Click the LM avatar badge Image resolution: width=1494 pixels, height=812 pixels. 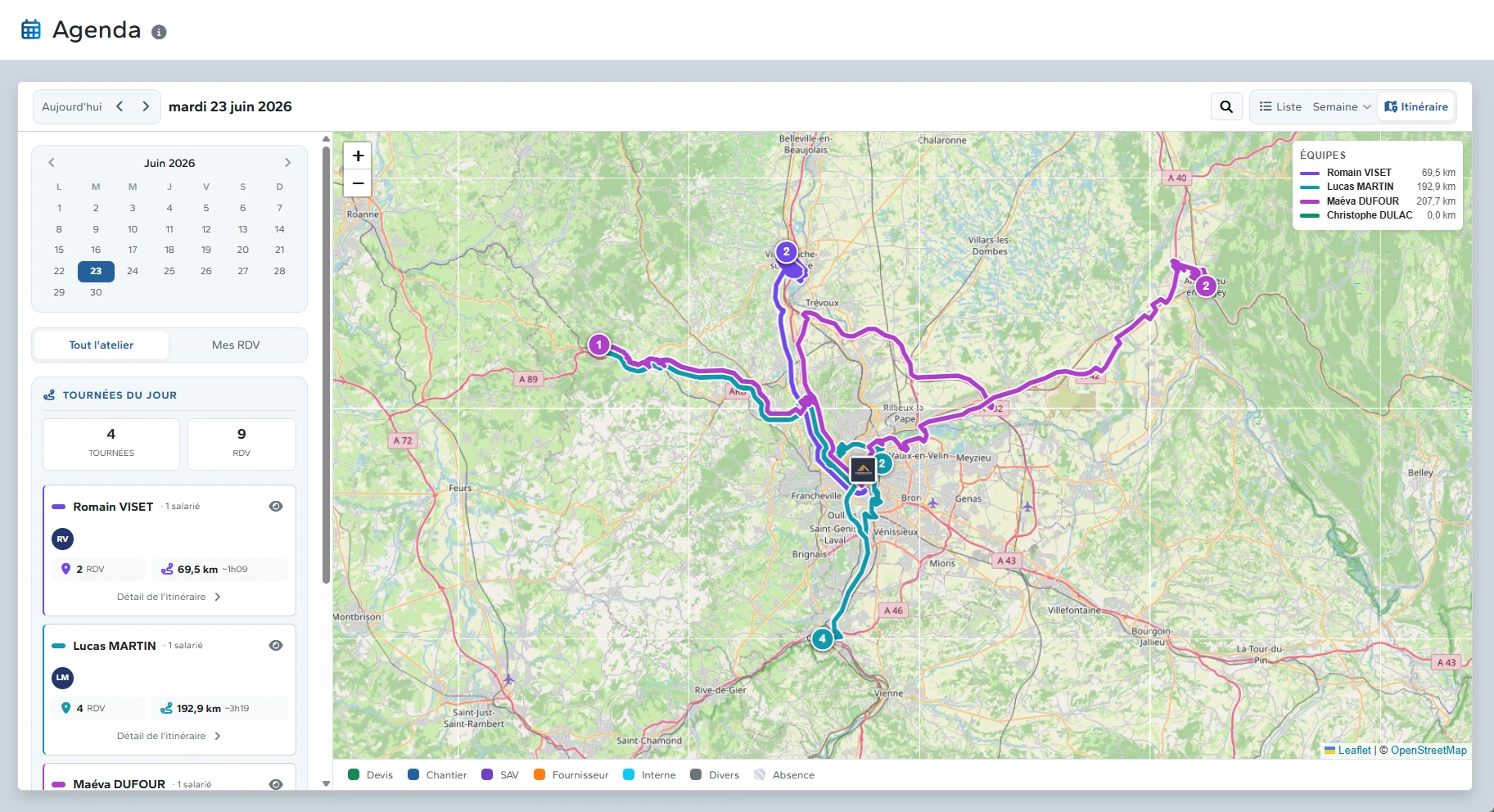pos(62,678)
